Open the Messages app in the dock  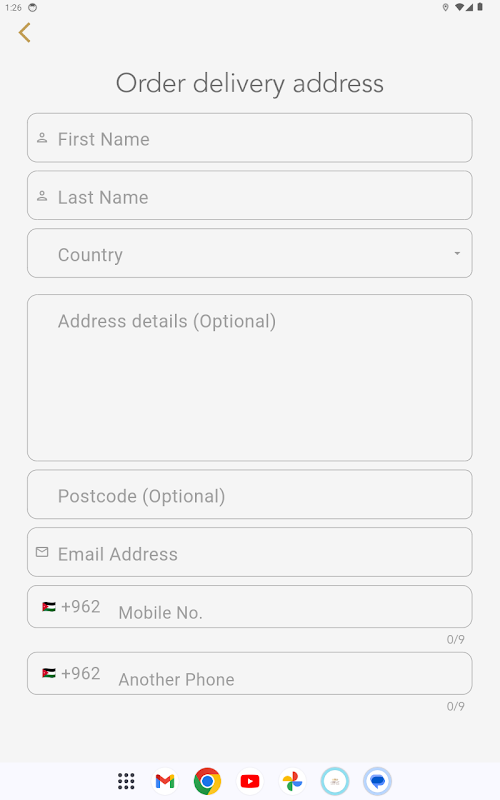click(378, 781)
